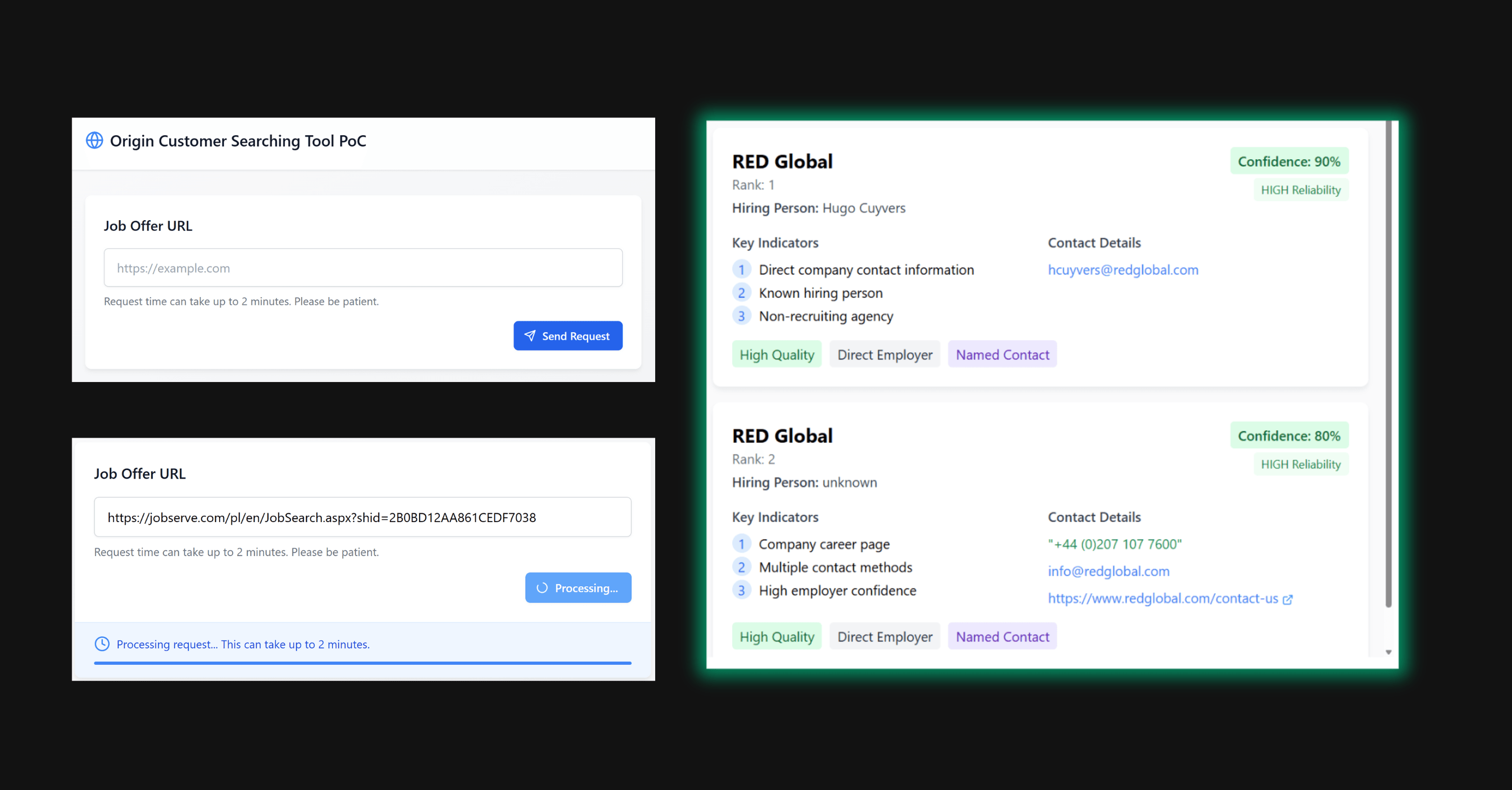The width and height of the screenshot is (1512, 790).
Task: Click the globe icon beside Origin Customer Searching Tool
Action: point(94,140)
